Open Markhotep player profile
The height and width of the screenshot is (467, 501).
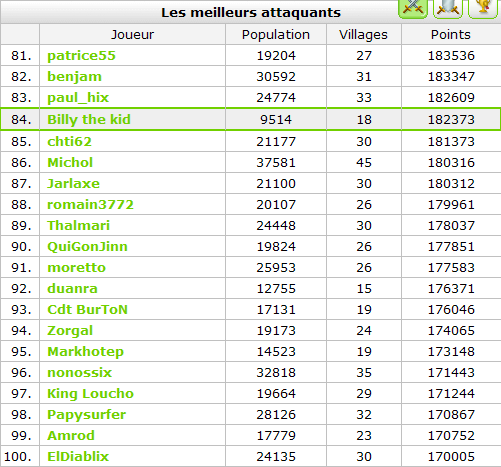[x=85, y=352]
